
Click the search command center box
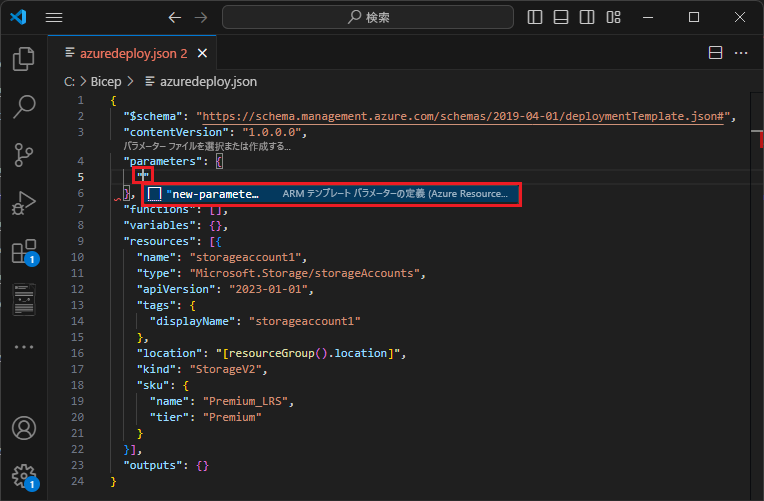tap(368, 18)
